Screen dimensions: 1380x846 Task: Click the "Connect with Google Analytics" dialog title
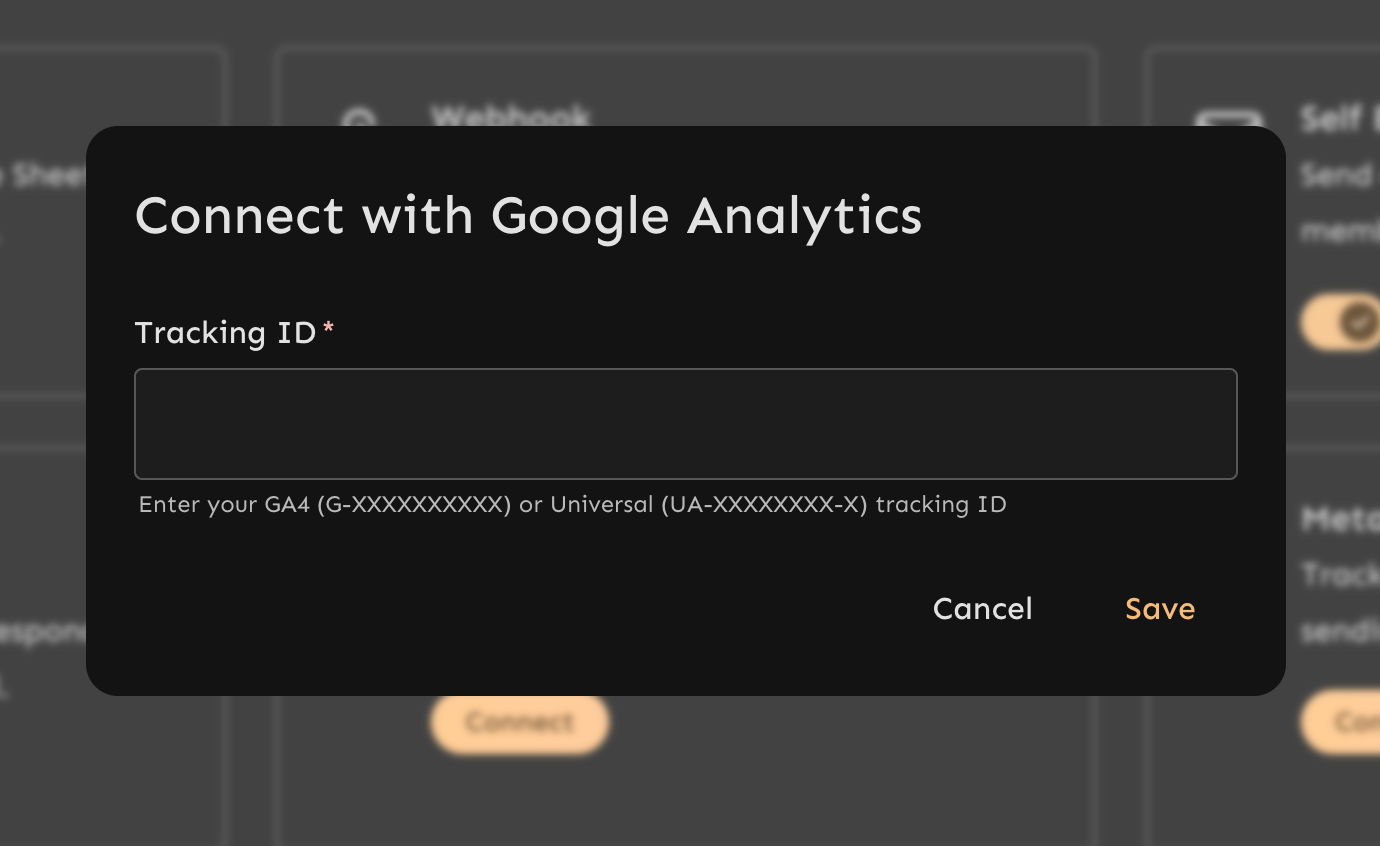coord(528,215)
